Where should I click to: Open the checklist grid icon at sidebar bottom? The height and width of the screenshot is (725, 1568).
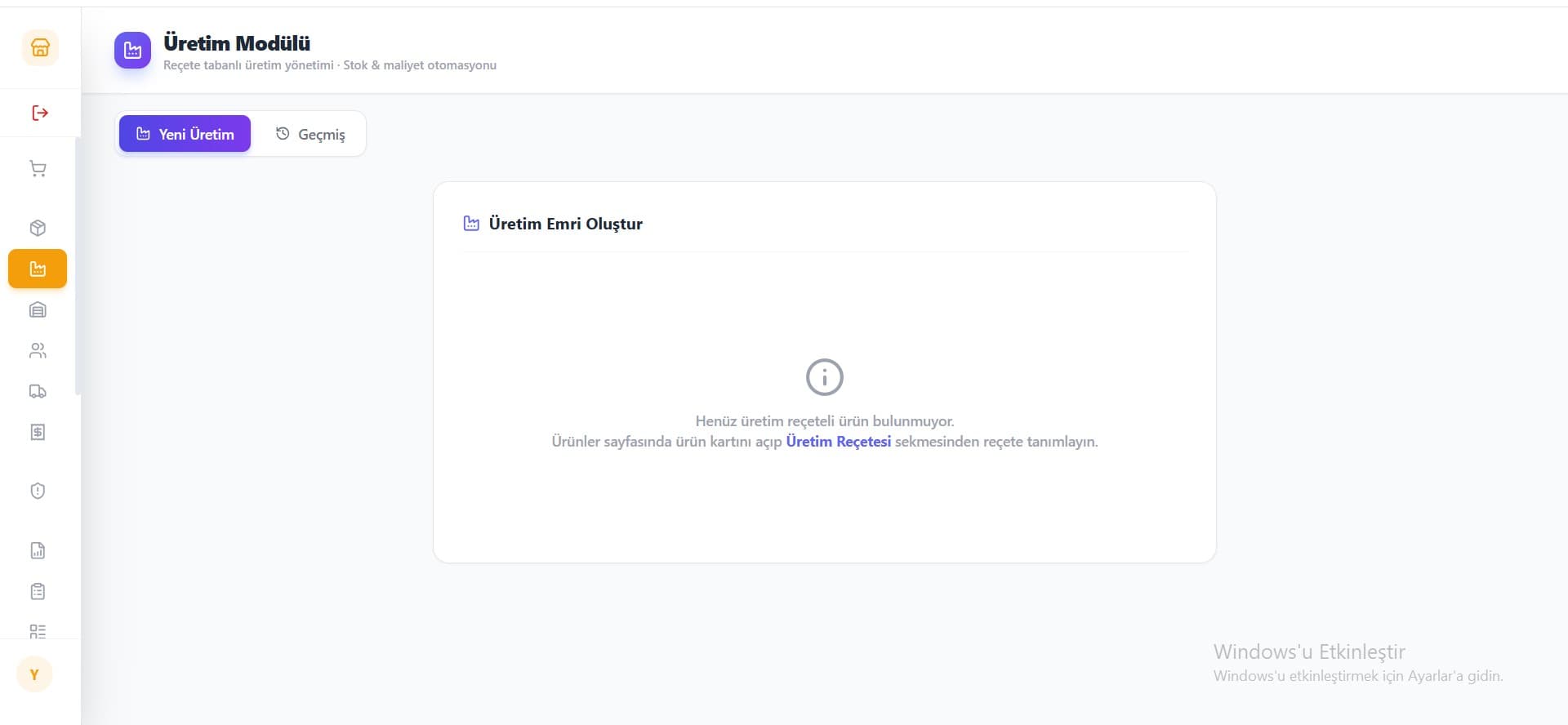coord(38,630)
